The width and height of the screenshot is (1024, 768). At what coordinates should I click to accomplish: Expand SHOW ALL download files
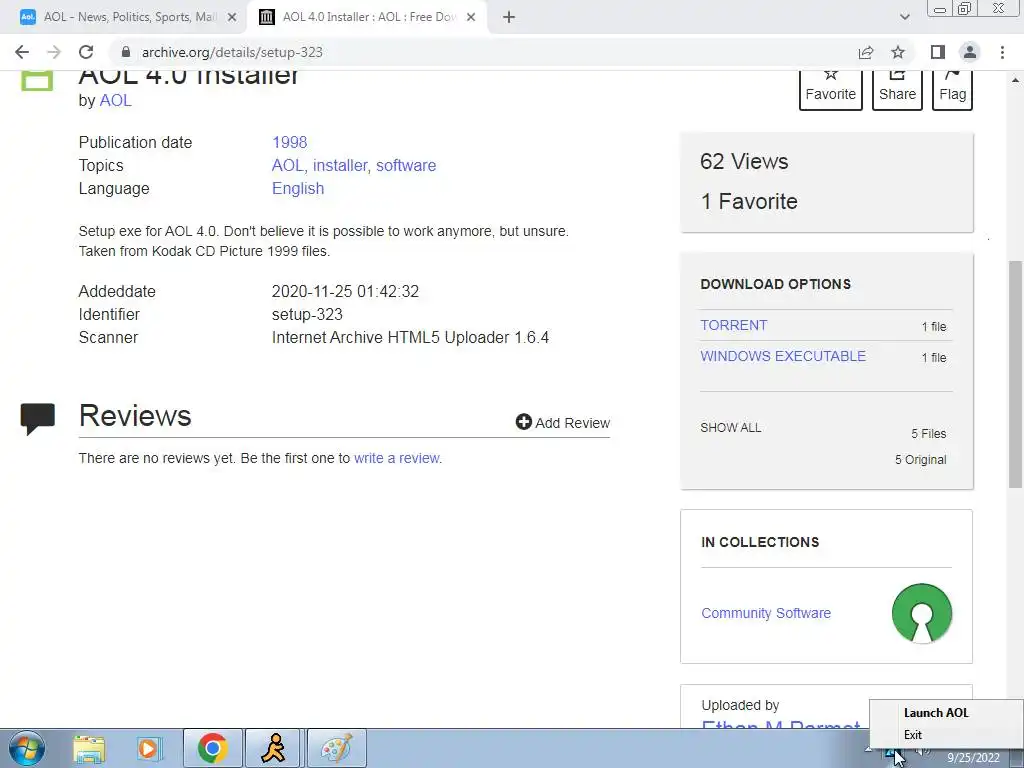(731, 428)
